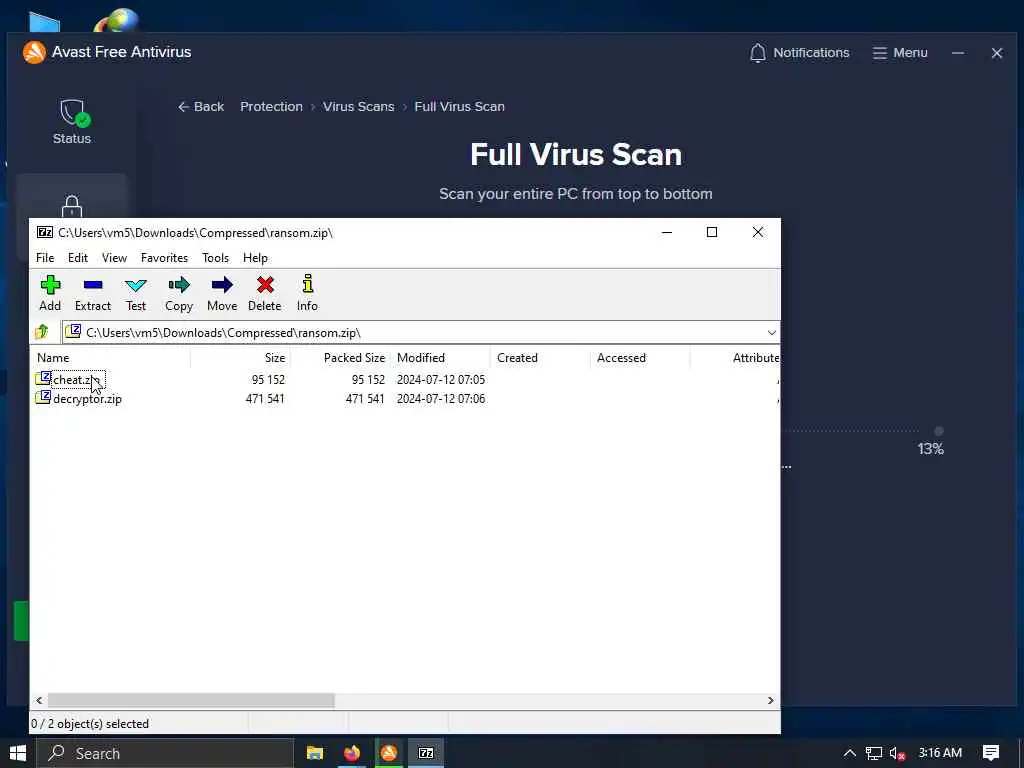Switch to Avast via the taskbar icon
This screenshot has width=1024, height=768.
(x=389, y=753)
